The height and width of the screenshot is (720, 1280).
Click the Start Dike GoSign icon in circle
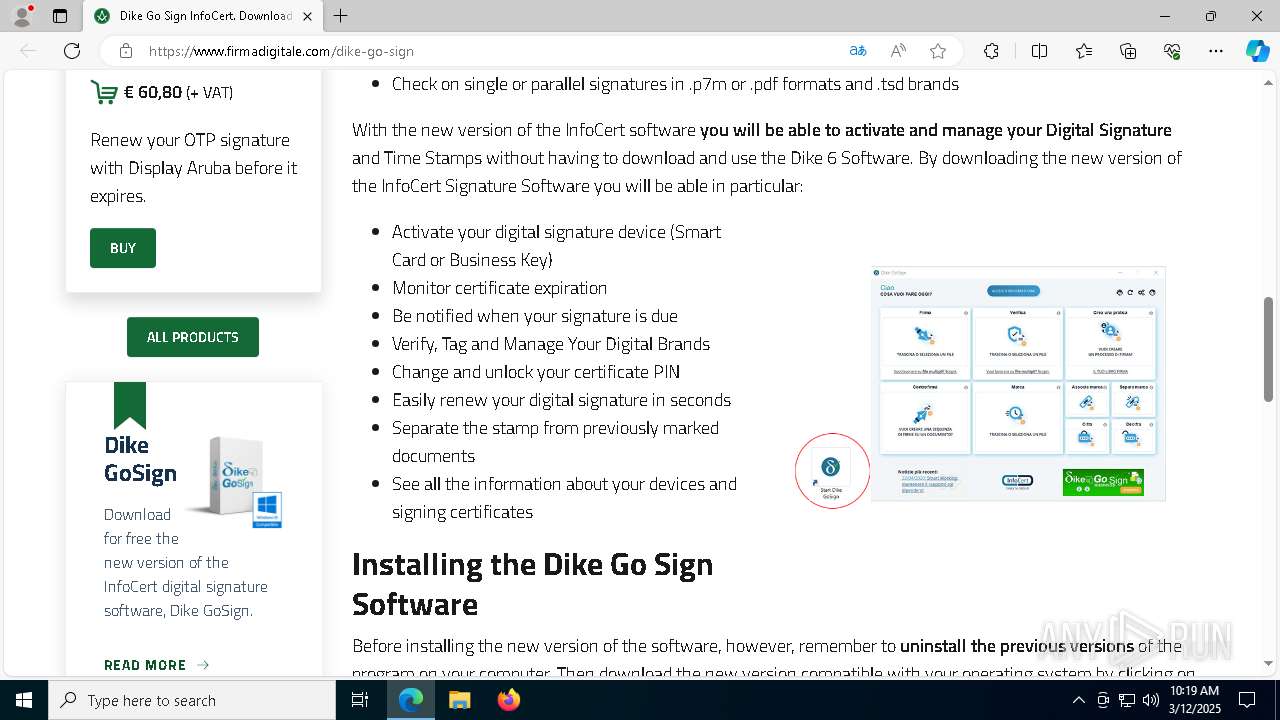pos(832,471)
